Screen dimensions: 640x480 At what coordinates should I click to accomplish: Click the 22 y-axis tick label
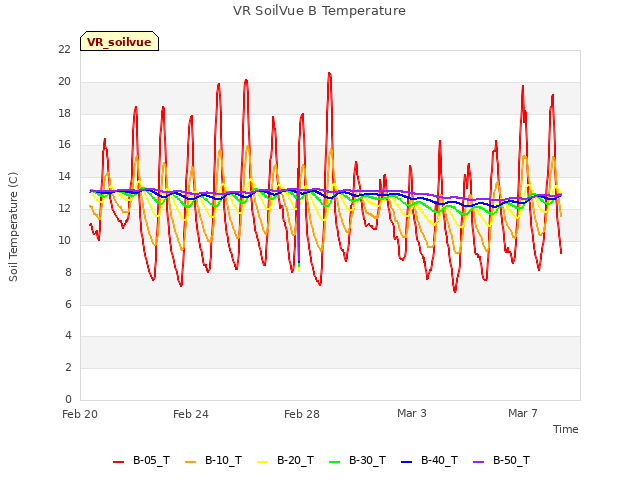pos(64,49)
